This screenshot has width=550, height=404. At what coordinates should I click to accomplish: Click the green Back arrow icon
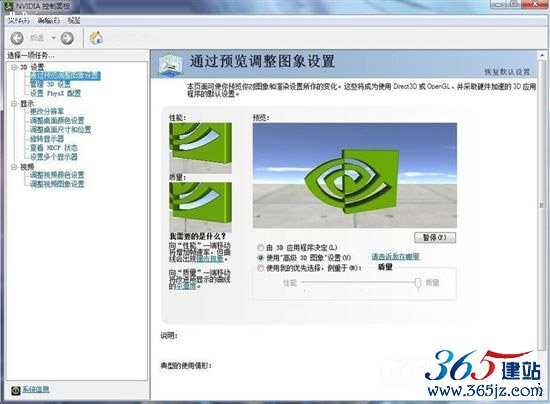pos(17,38)
